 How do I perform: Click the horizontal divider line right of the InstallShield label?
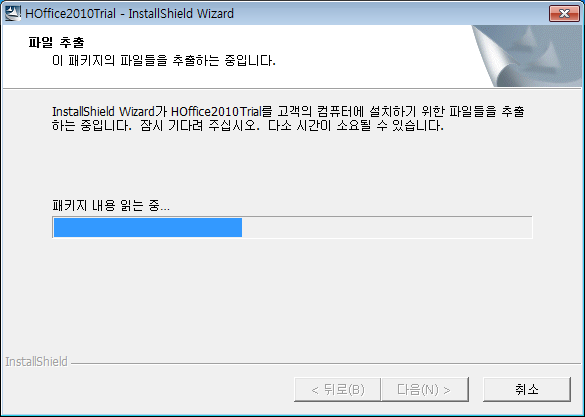click(x=326, y=363)
